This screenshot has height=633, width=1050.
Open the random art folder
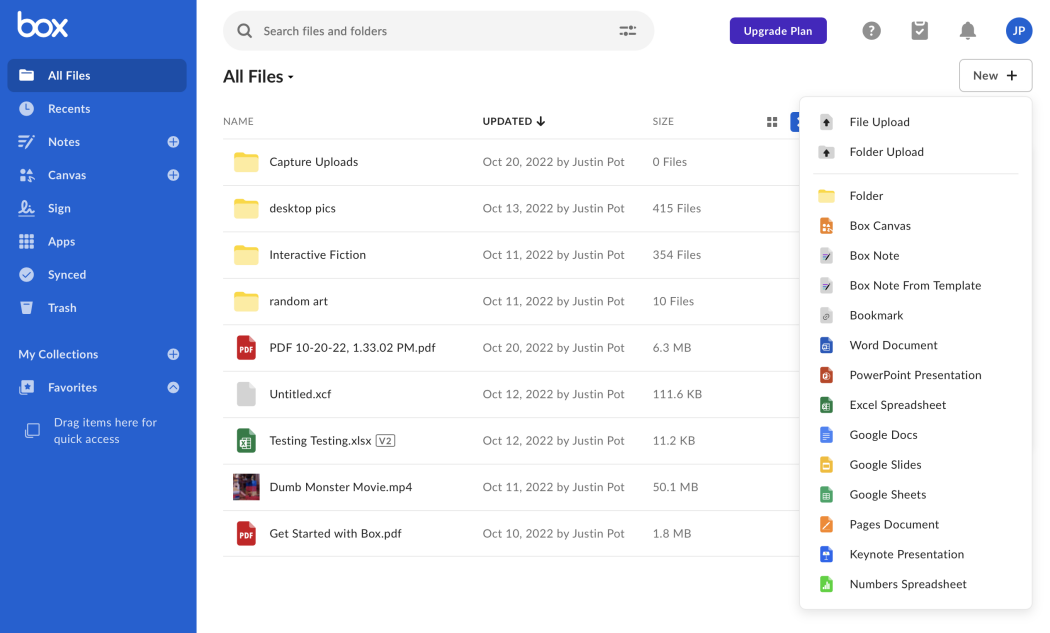coord(298,301)
